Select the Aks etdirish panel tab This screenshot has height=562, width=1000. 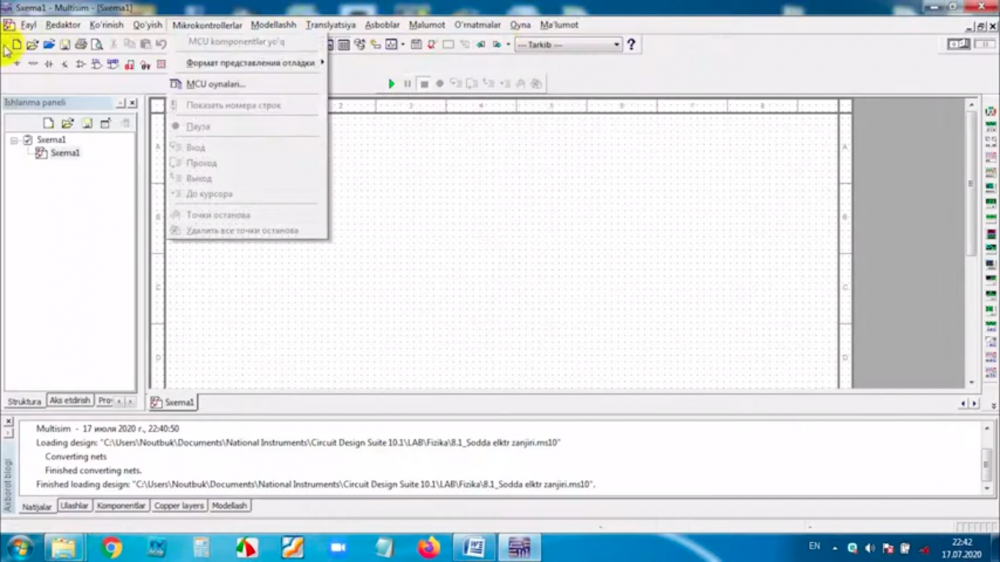tap(70, 401)
